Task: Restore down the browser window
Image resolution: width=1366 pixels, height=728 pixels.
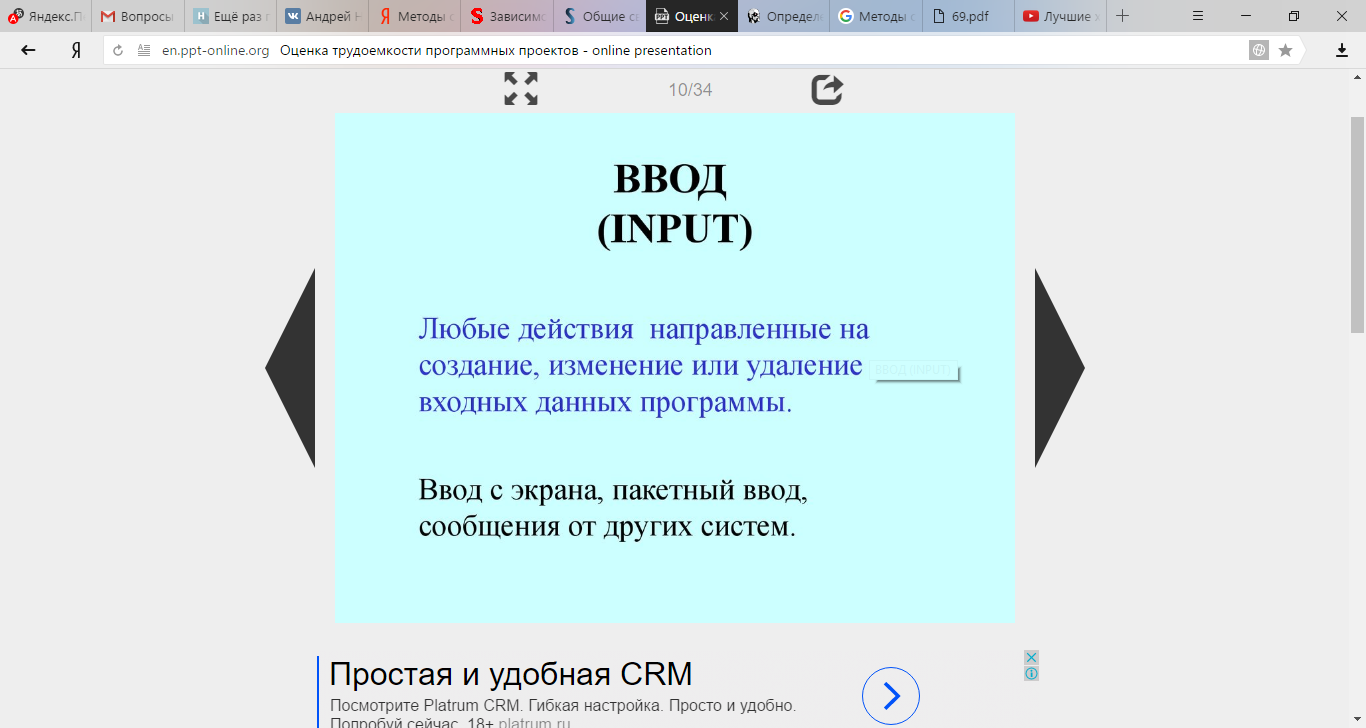Action: point(1294,16)
